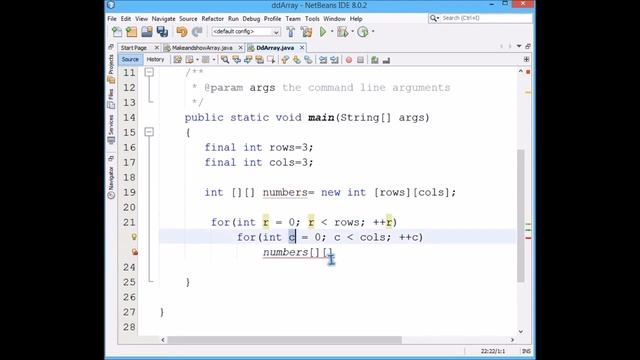Close the MakeandshowArray.java tab
The height and width of the screenshot is (360, 640).
(x=240, y=48)
